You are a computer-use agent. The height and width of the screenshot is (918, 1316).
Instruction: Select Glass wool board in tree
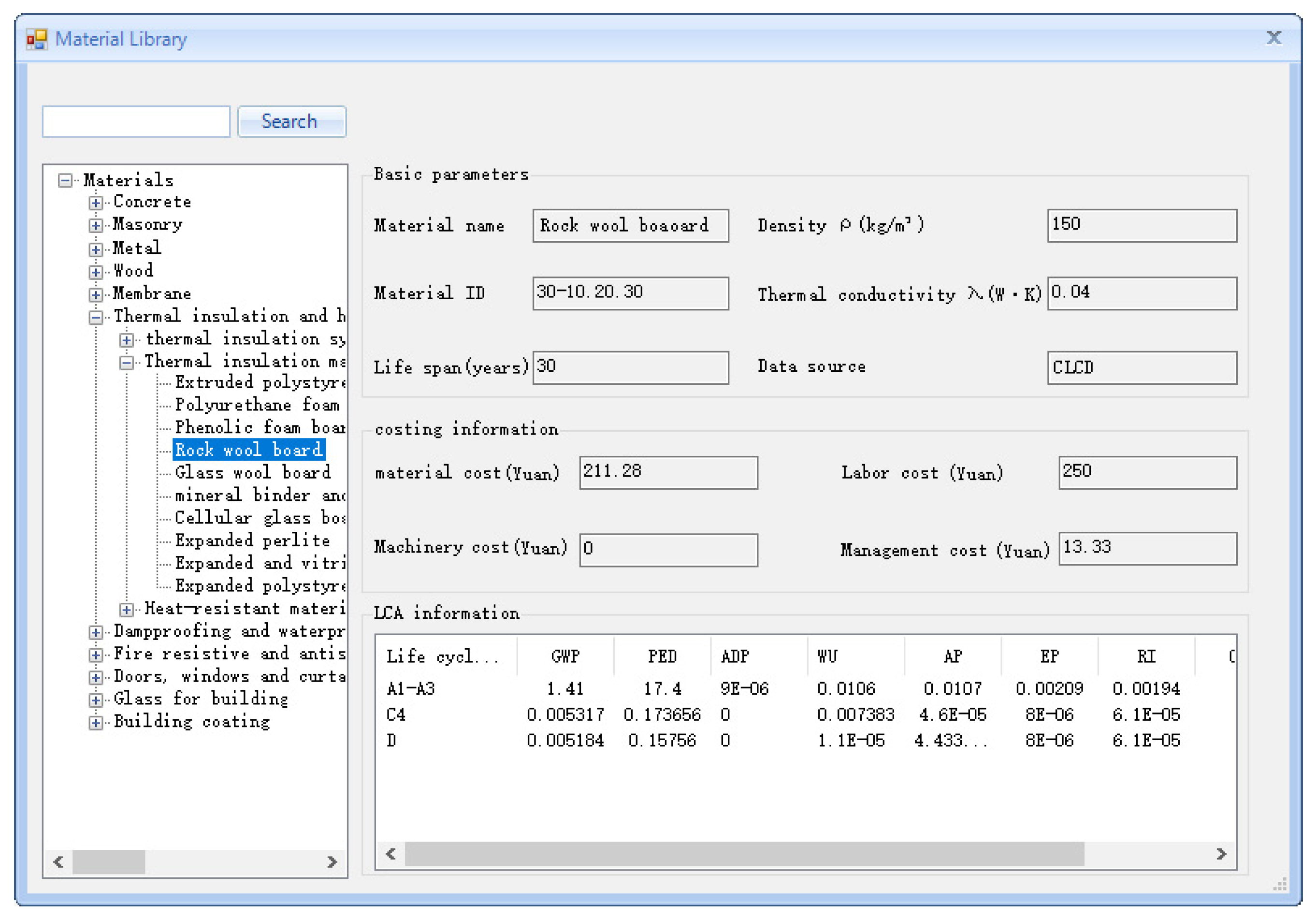[x=252, y=472]
